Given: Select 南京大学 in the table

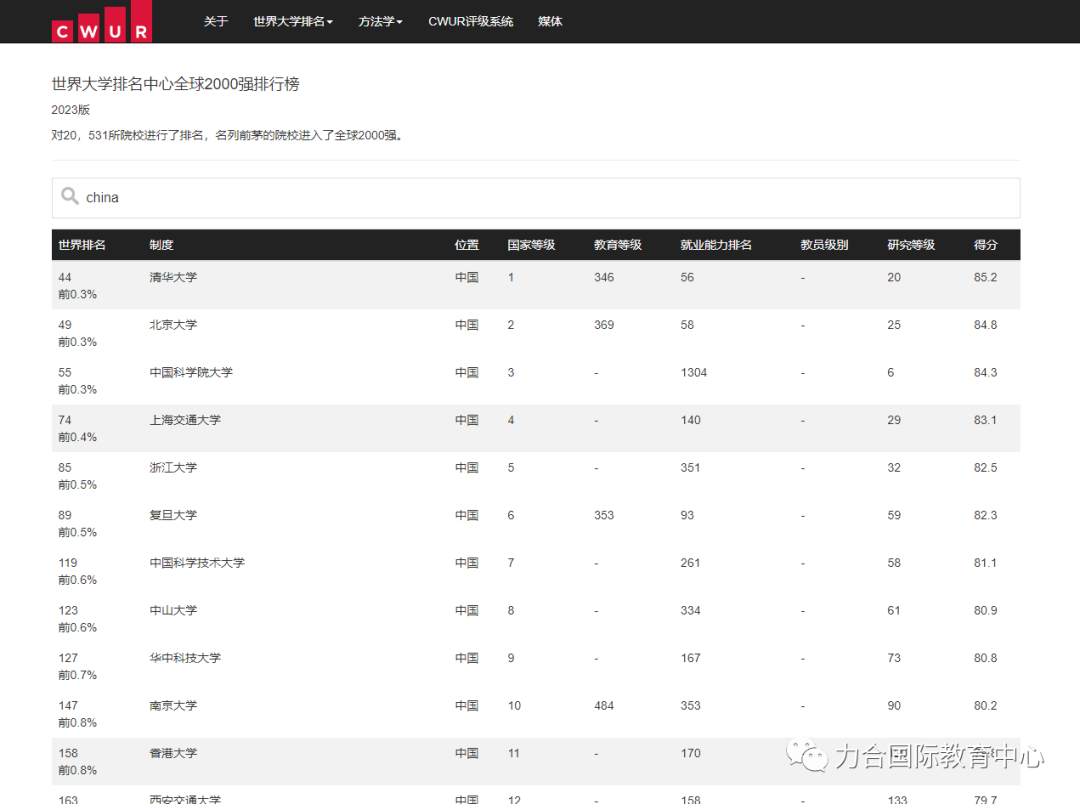Looking at the screenshot, I should coord(173,705).
